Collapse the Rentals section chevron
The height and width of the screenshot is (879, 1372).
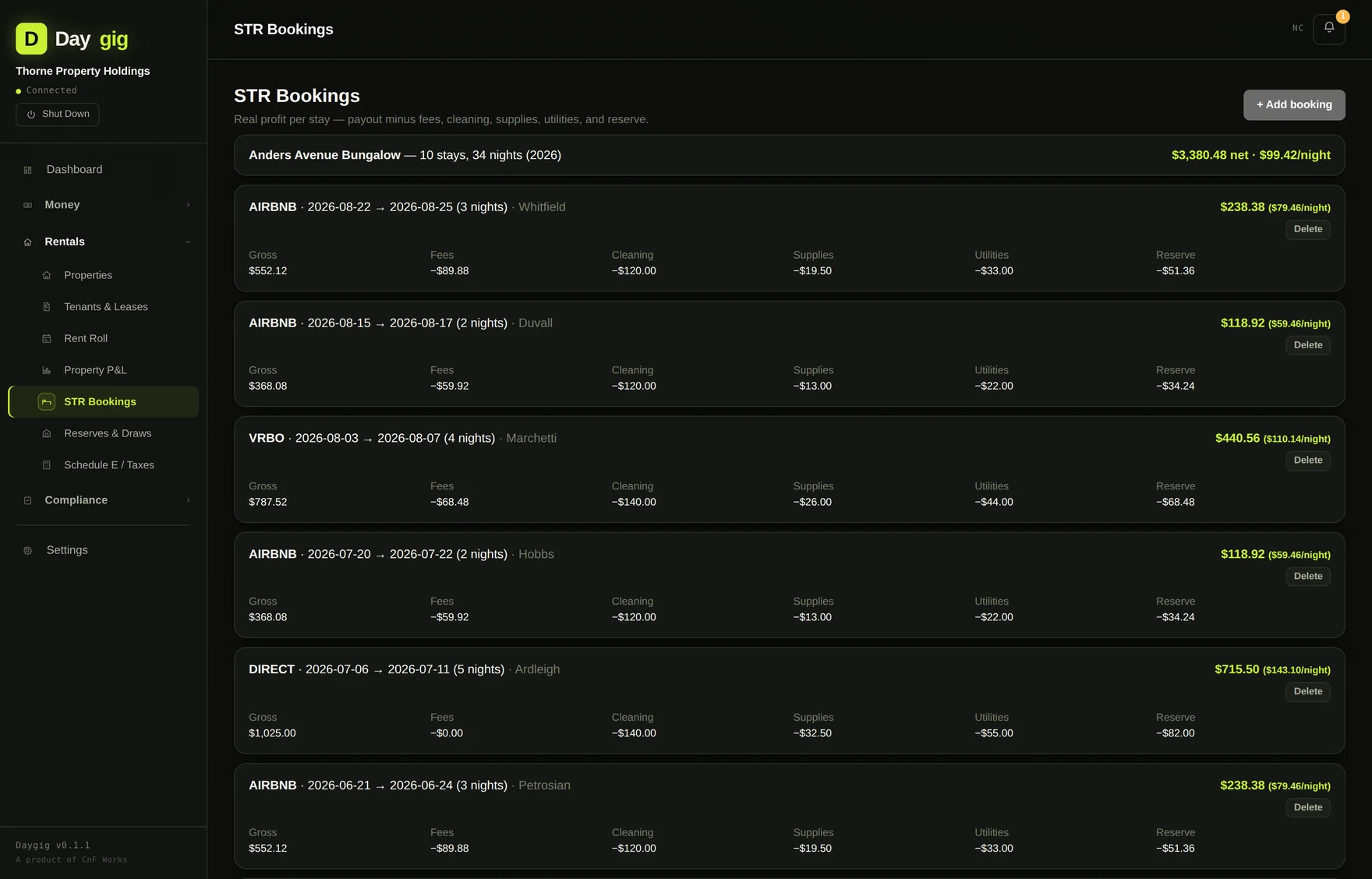(188, 242)
